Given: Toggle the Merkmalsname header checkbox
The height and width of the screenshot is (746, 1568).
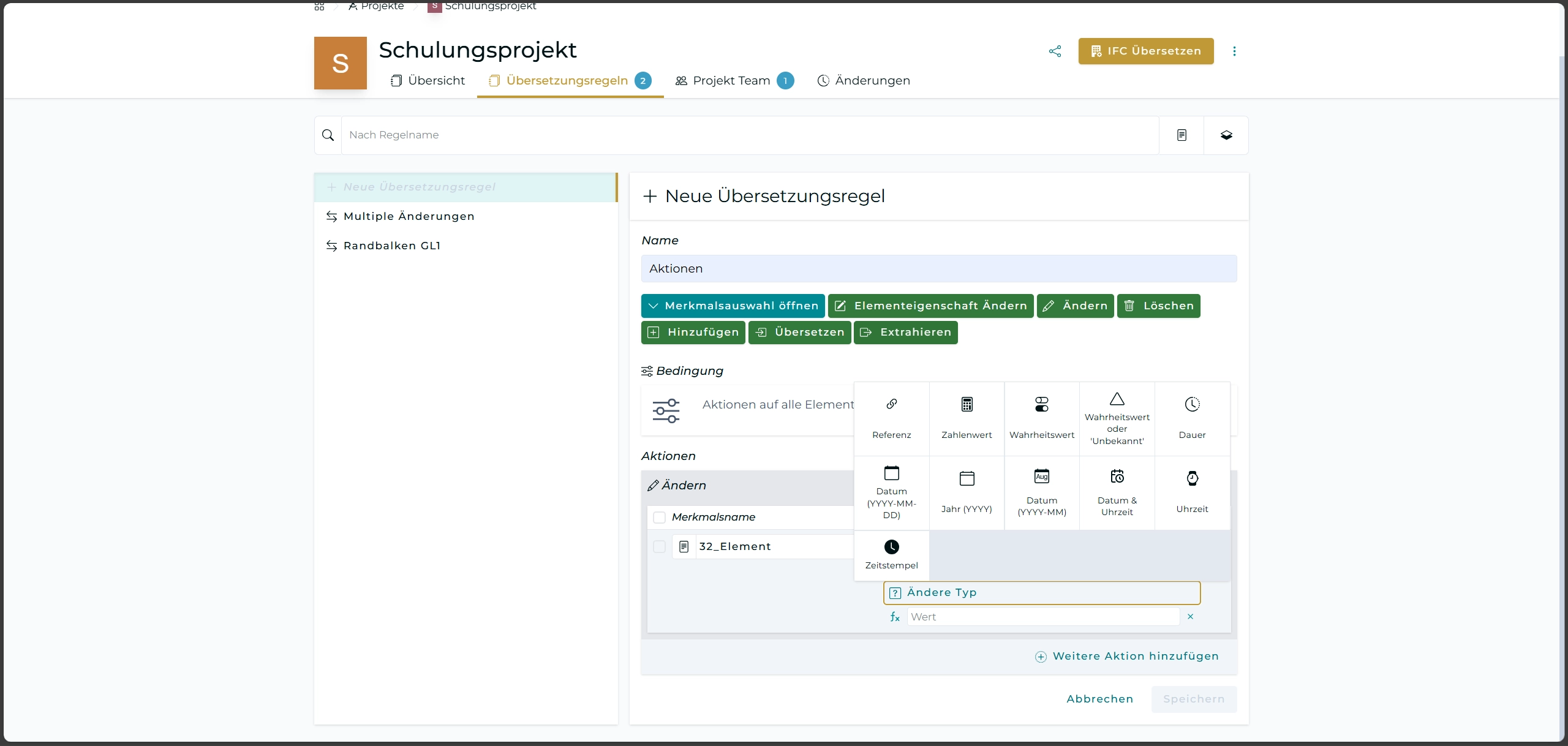Looking at the screenshot, I should click(x=659, y=518).
